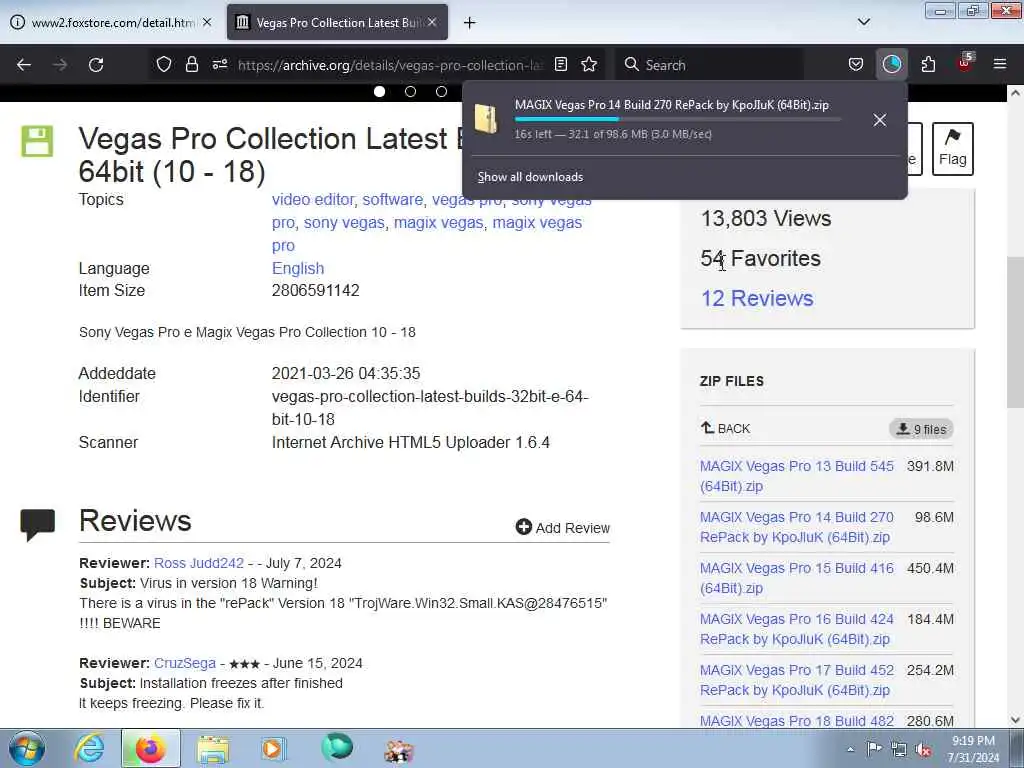List all tabs dropdown arrow
Viewport: 1024px width, 768px height.
pyautogui.click(x=863, y=22)
